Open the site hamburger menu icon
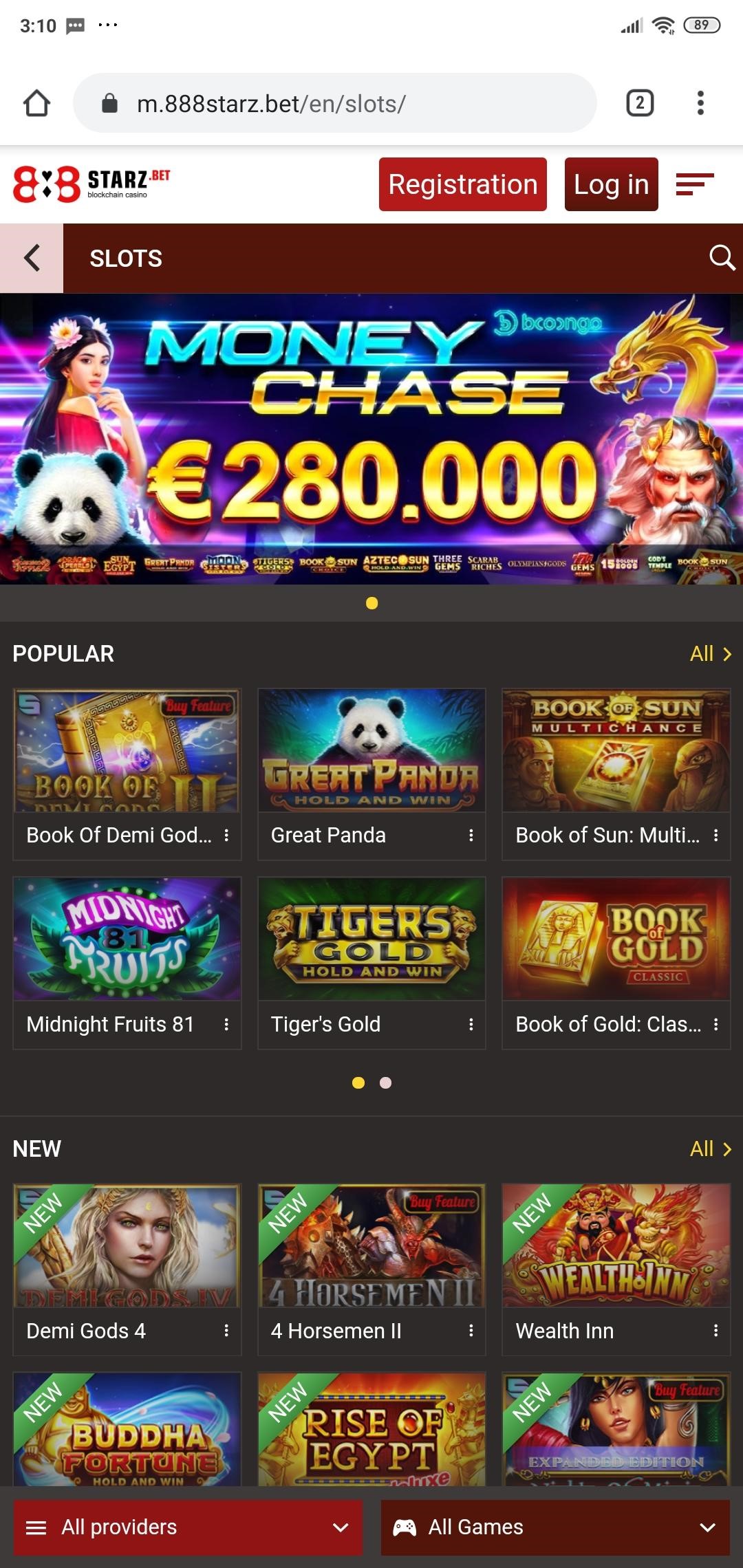Image resolution: width=743 pixels, height=1568 pixels. coord(695,184)
